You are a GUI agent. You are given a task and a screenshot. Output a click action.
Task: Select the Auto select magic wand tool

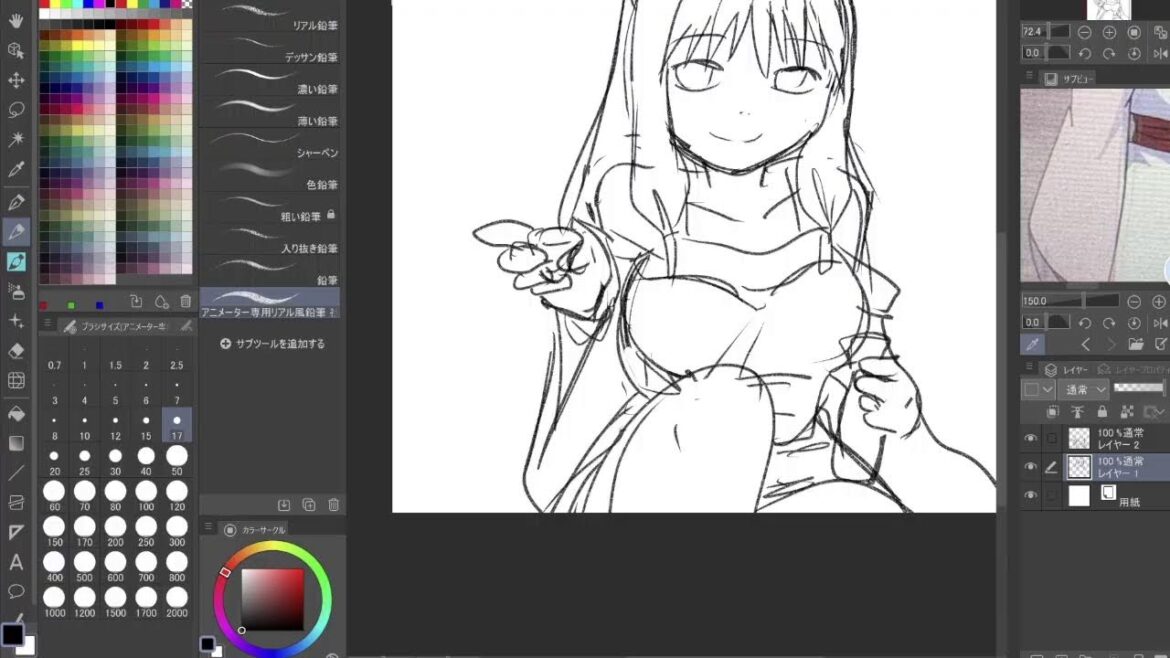16,140
